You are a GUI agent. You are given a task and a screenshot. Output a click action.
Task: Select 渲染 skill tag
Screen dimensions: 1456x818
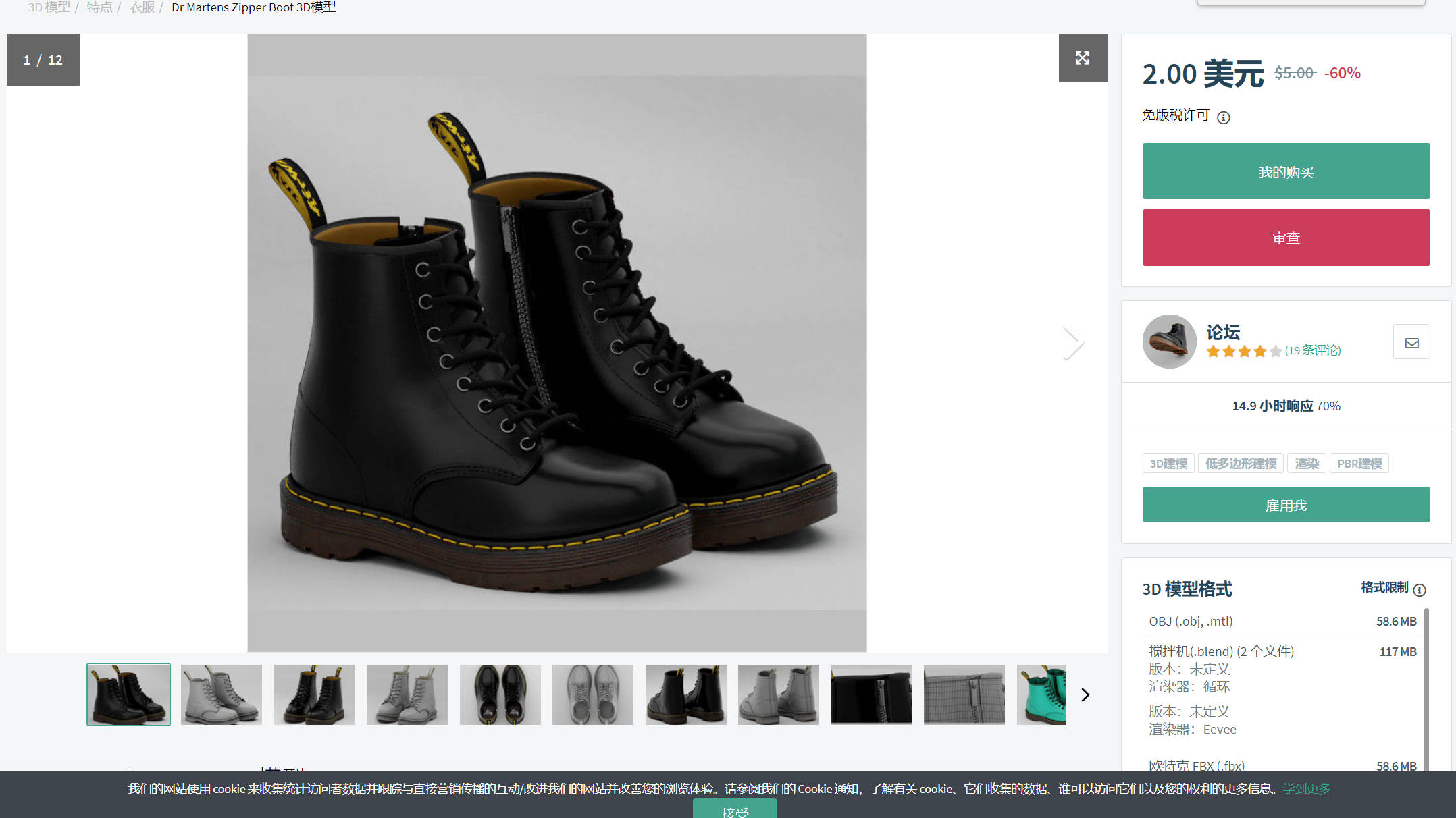pos(1306,463)
